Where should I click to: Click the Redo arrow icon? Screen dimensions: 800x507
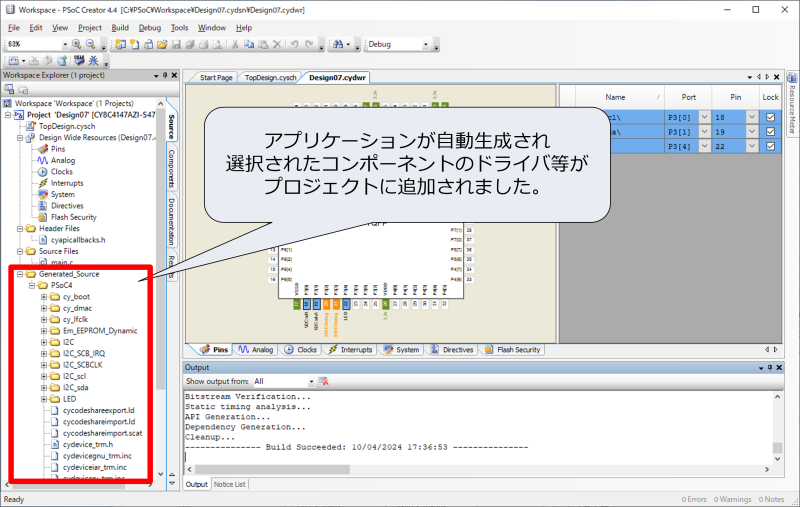coord(309,44)
